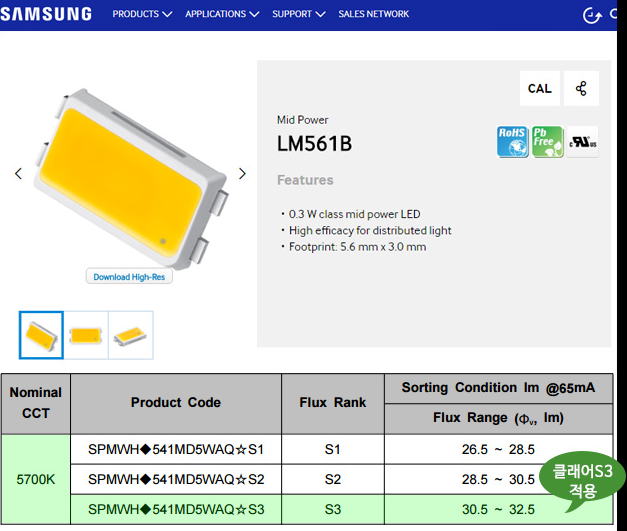Click the Mid Power category label
This screenshot has height=531, width=627.
pos(303,120)
